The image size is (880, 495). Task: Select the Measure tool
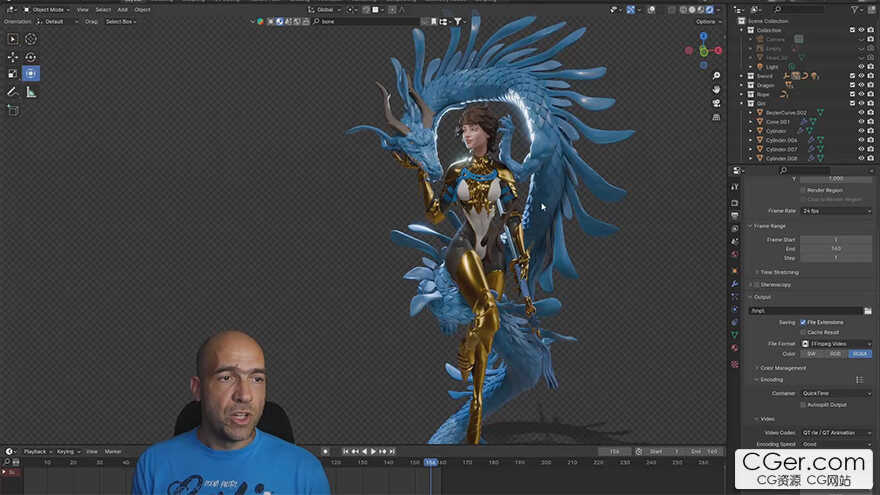coord(31,92)
